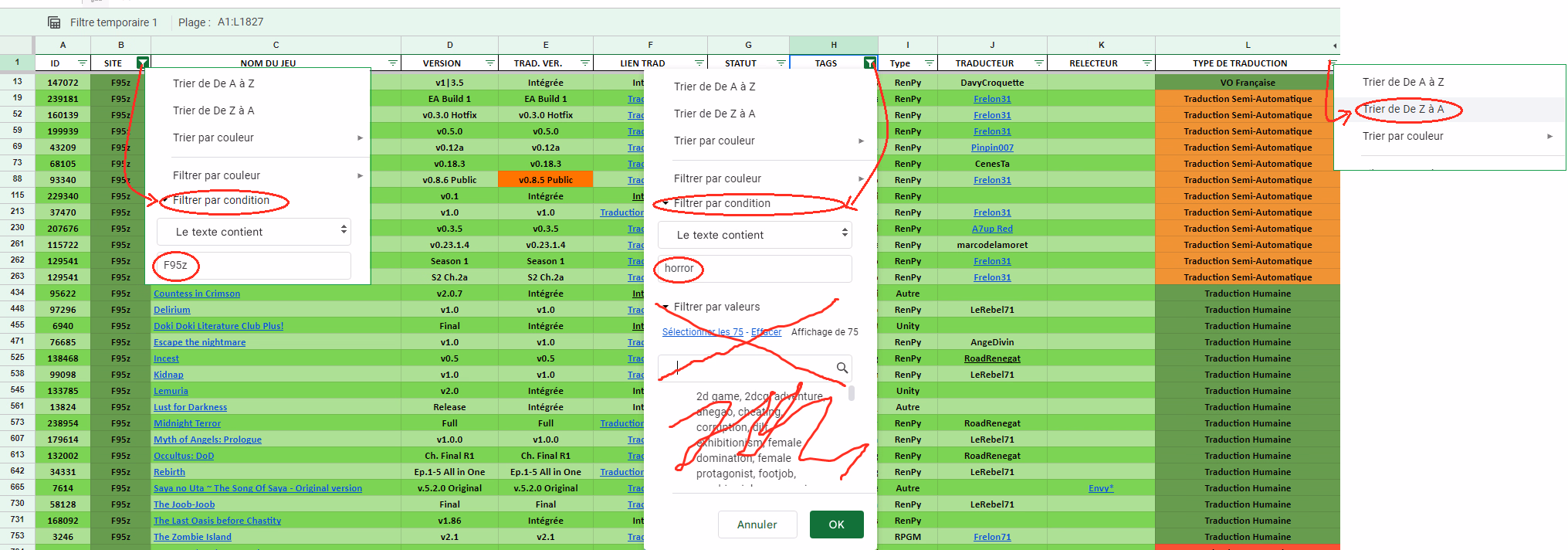Click the Filtre temporaire 1 table icon
This screenshot has height=550, width=1568.
54,22
